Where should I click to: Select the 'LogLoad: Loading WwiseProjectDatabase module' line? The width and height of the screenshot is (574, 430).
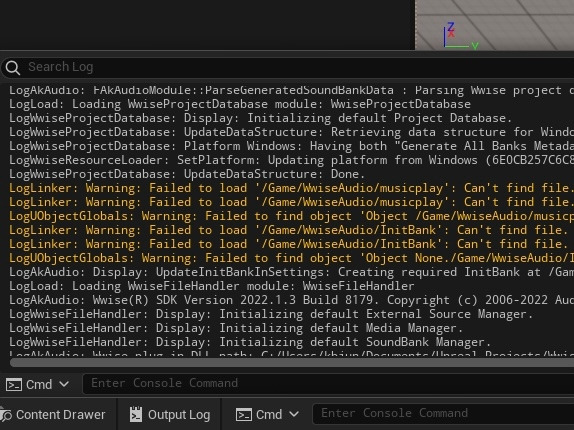click(240, 104)
